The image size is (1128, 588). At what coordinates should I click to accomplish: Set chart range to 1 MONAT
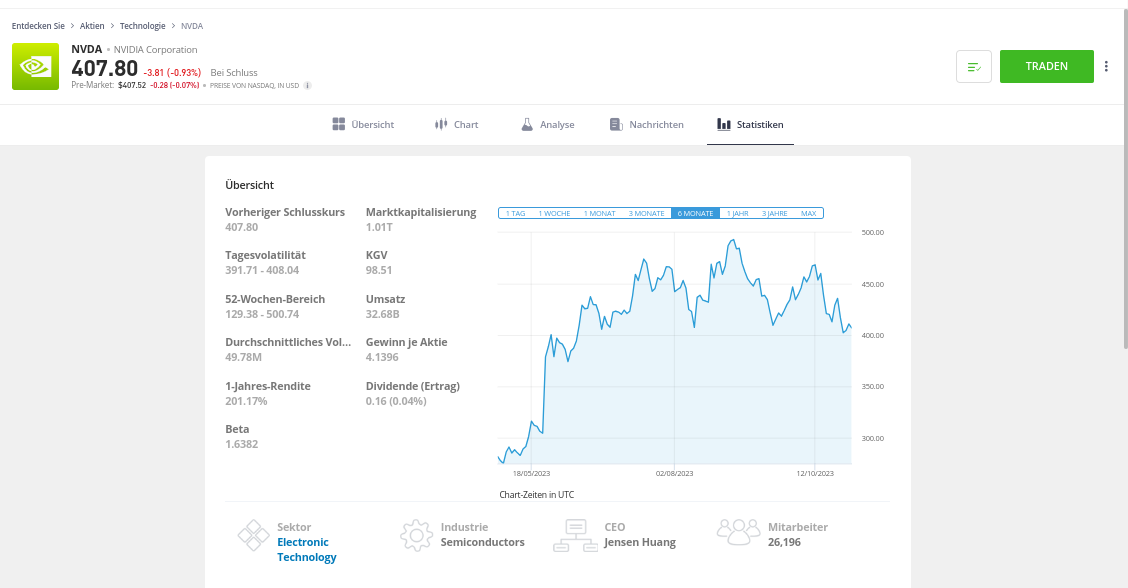click(599, 213)
